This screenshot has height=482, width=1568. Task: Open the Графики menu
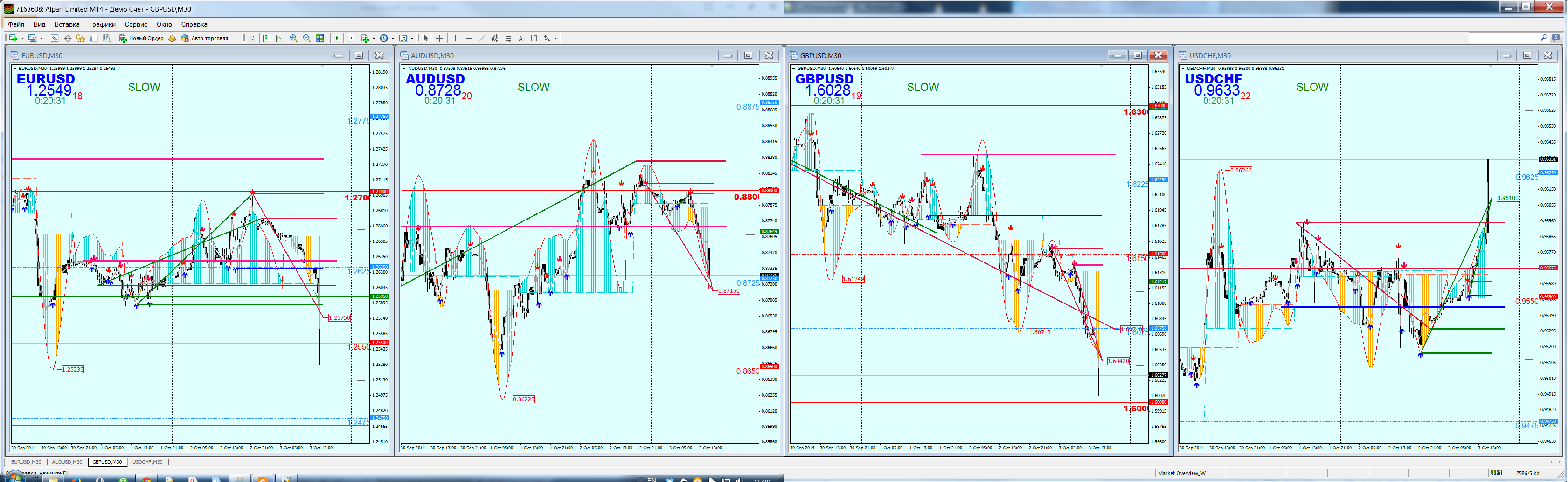[x=102, y=24]
